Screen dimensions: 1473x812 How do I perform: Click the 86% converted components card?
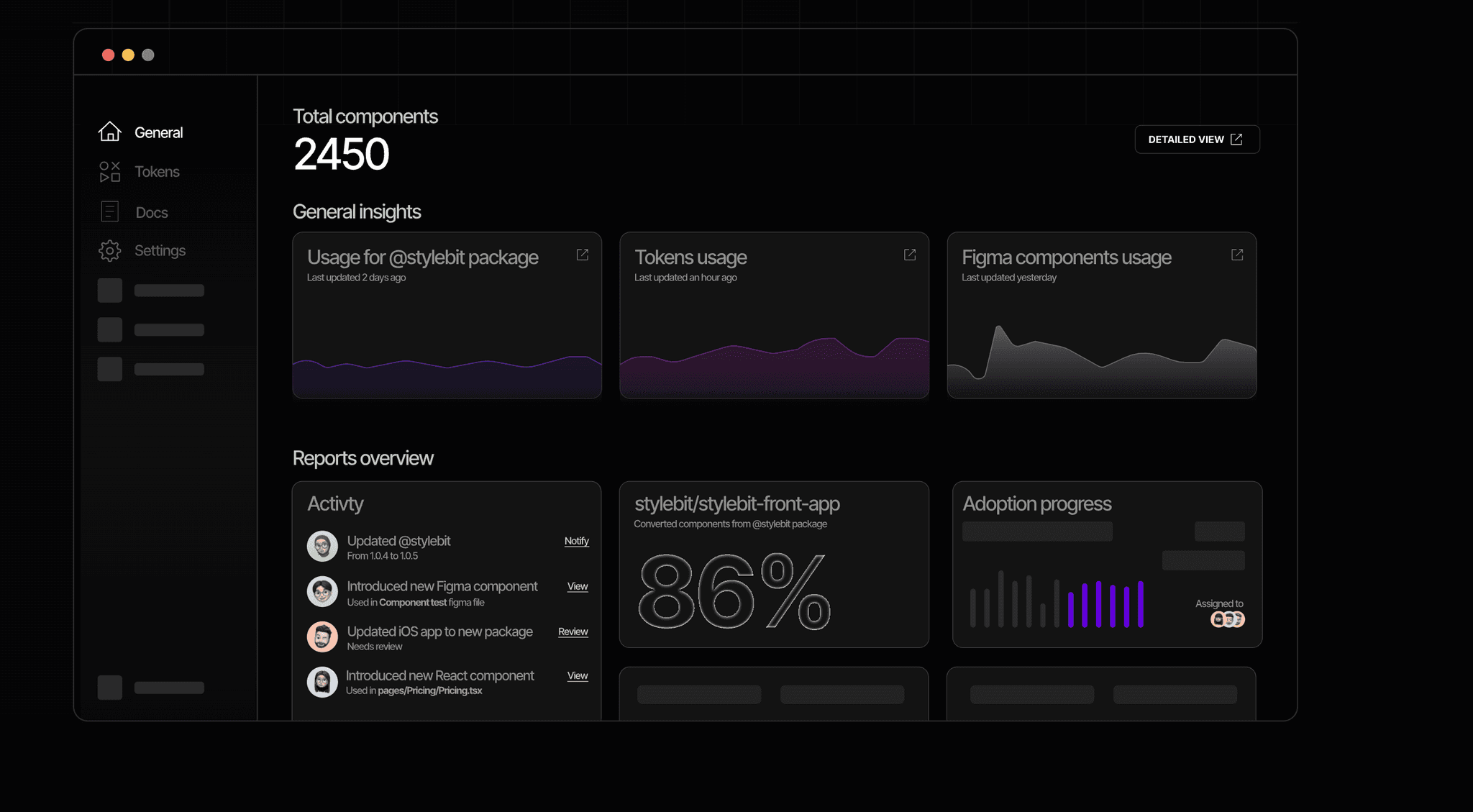coord(773,565)
